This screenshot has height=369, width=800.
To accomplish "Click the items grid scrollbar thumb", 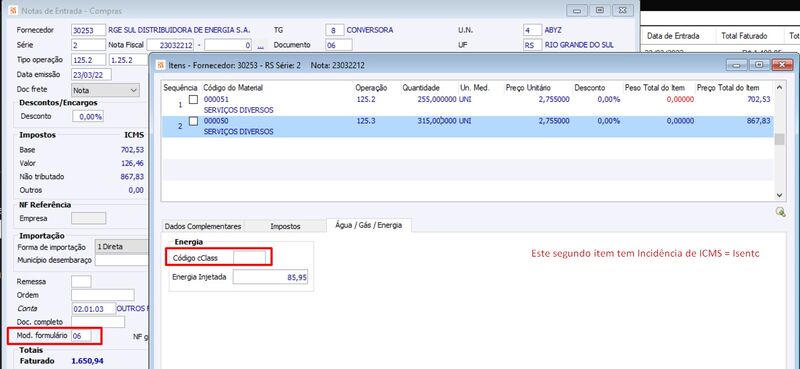I will 779,139.
